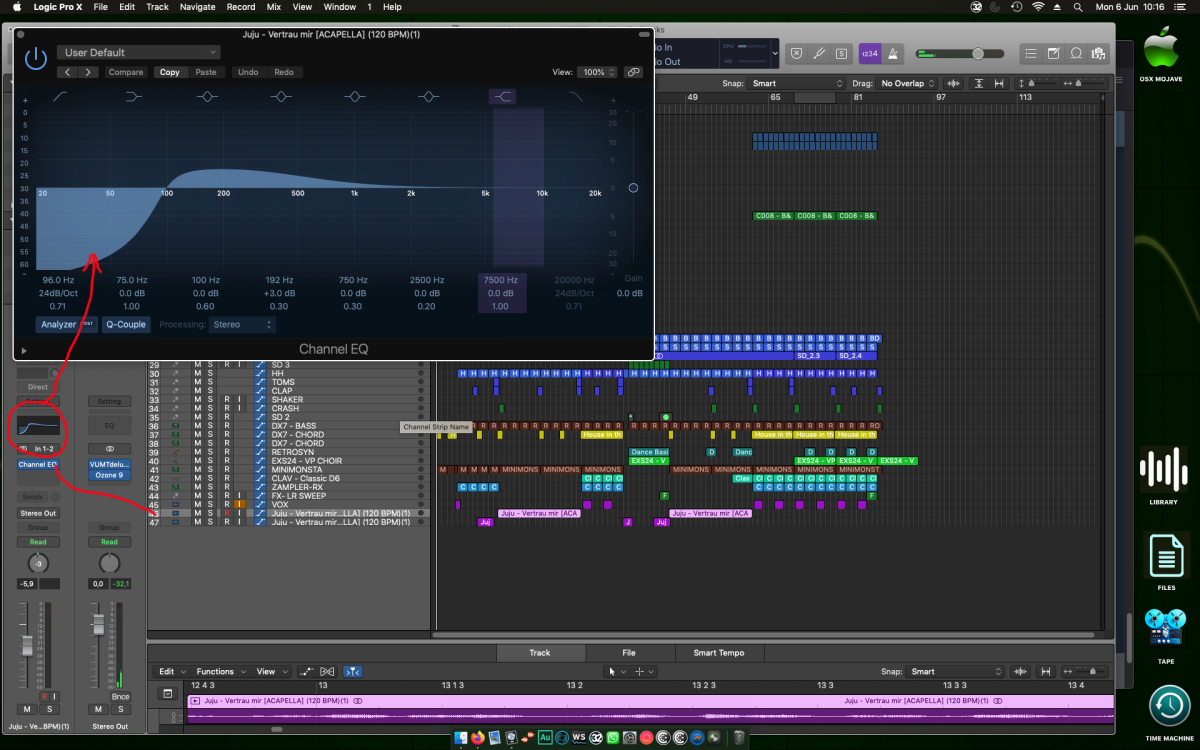Open the List Editors button

point(1029,53)
